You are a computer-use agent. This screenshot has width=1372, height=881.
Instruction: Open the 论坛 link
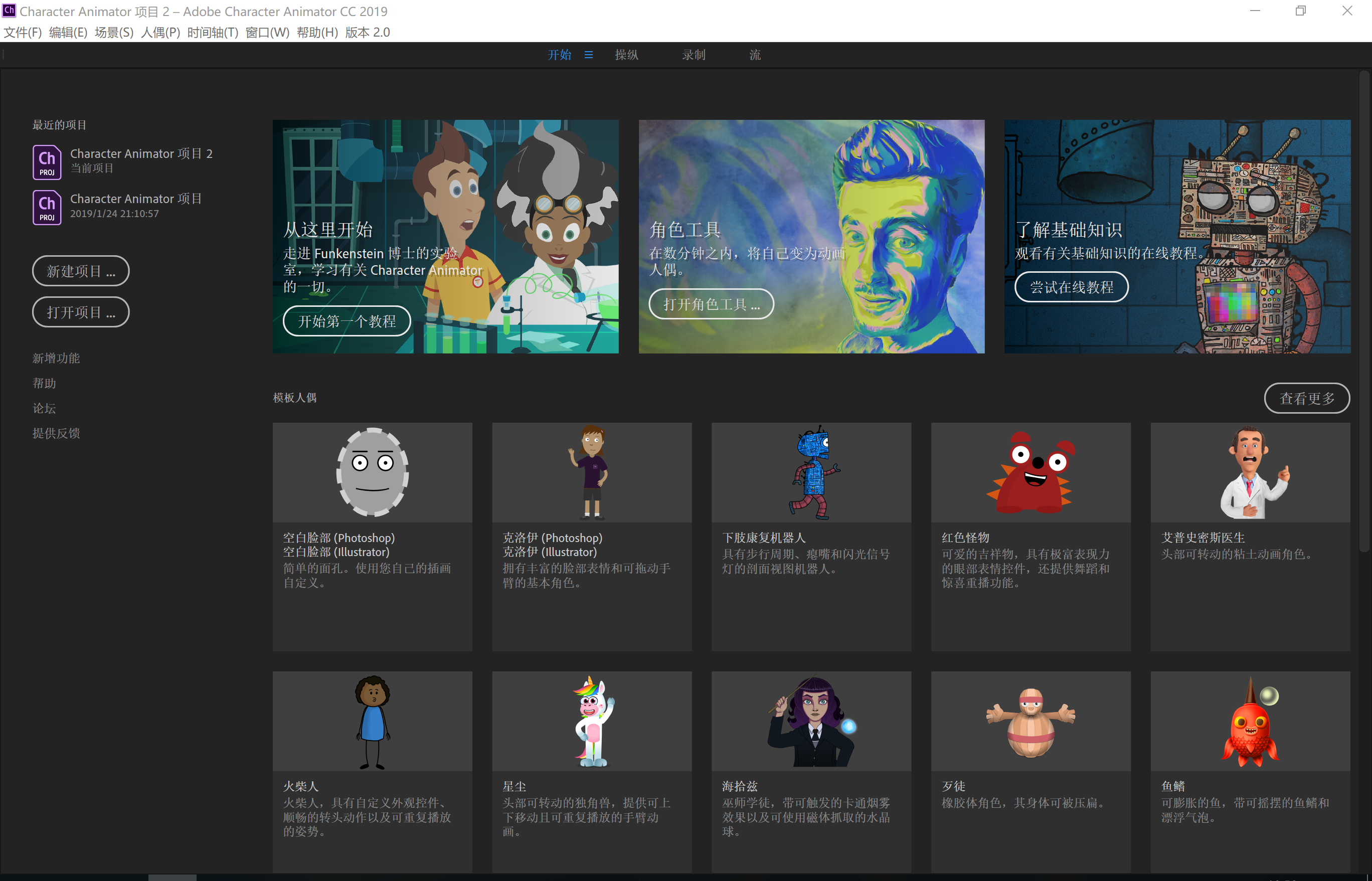point(44,409)
